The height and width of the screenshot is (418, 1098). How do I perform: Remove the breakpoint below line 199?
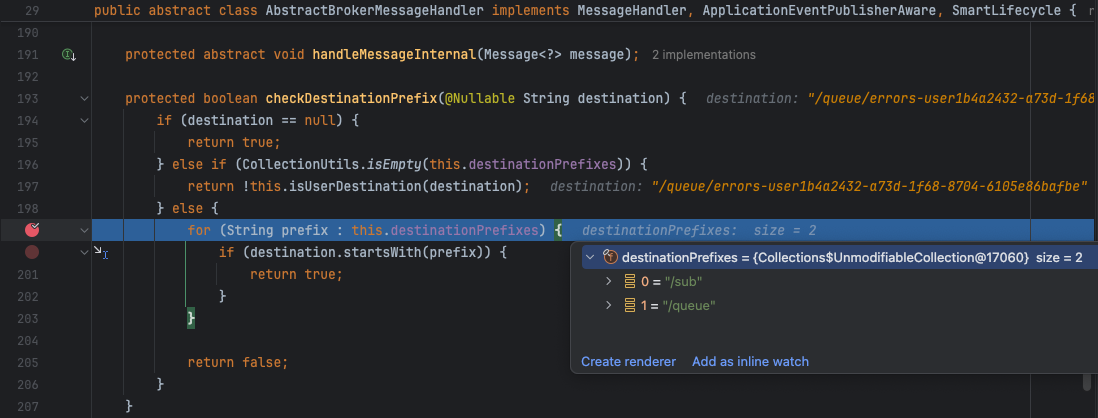pyautogui.click(x=32, y=252)
